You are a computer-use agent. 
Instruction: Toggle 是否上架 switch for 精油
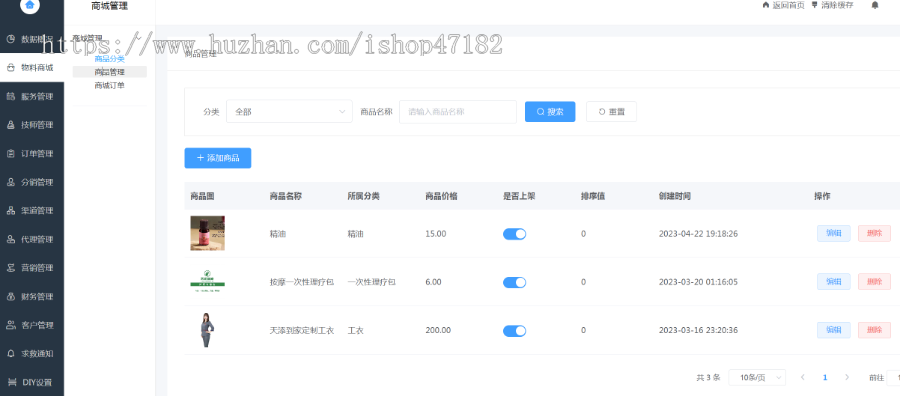pyautogui.click(x=514, y=234)
